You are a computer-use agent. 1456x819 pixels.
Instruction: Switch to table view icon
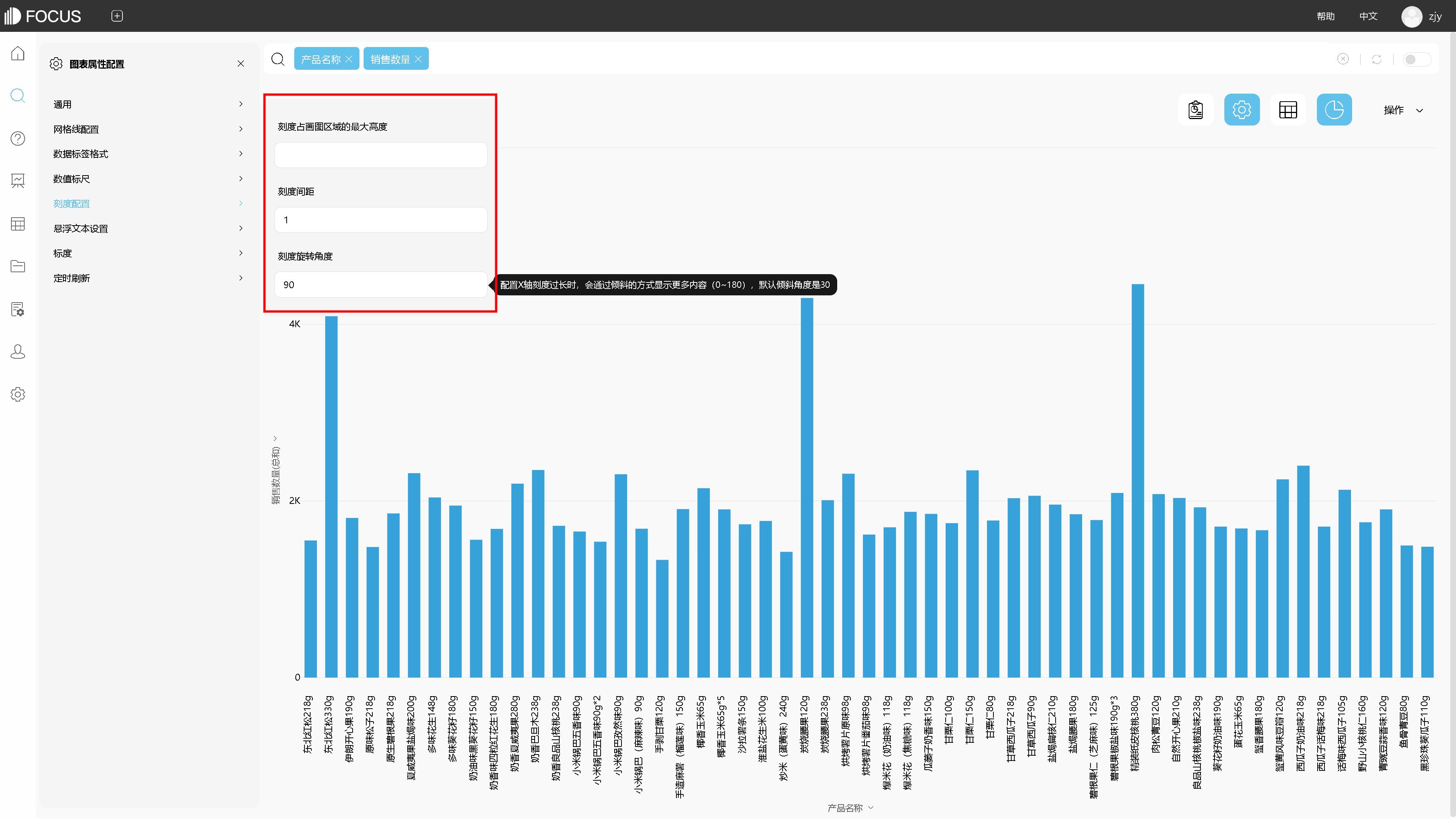[1288, 110]
